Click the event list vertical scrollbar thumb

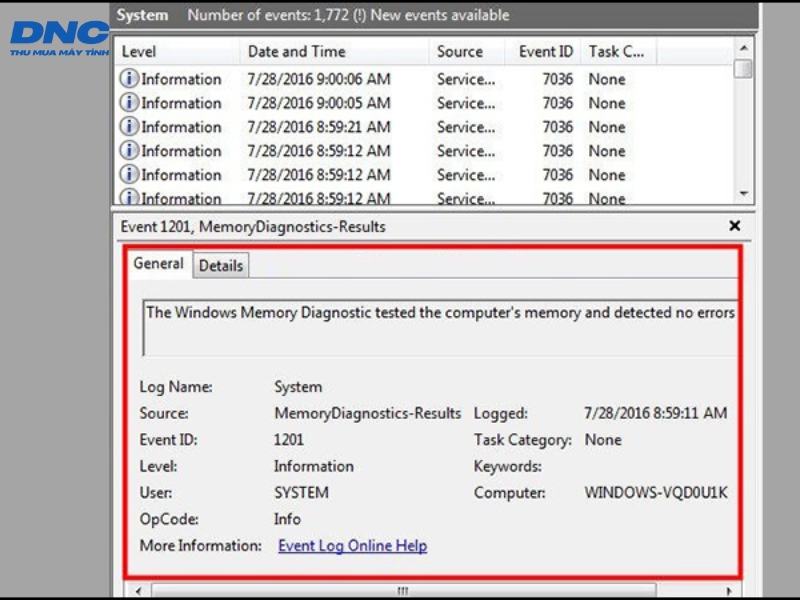pos(744,68)
